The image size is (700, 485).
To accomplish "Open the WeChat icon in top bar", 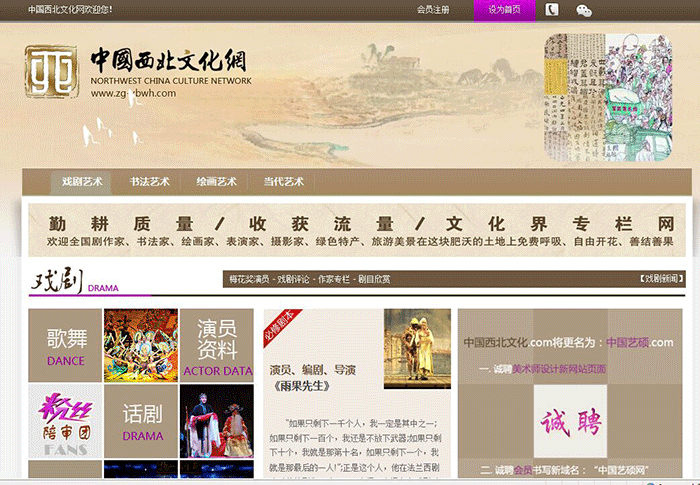I will (584, 10).
